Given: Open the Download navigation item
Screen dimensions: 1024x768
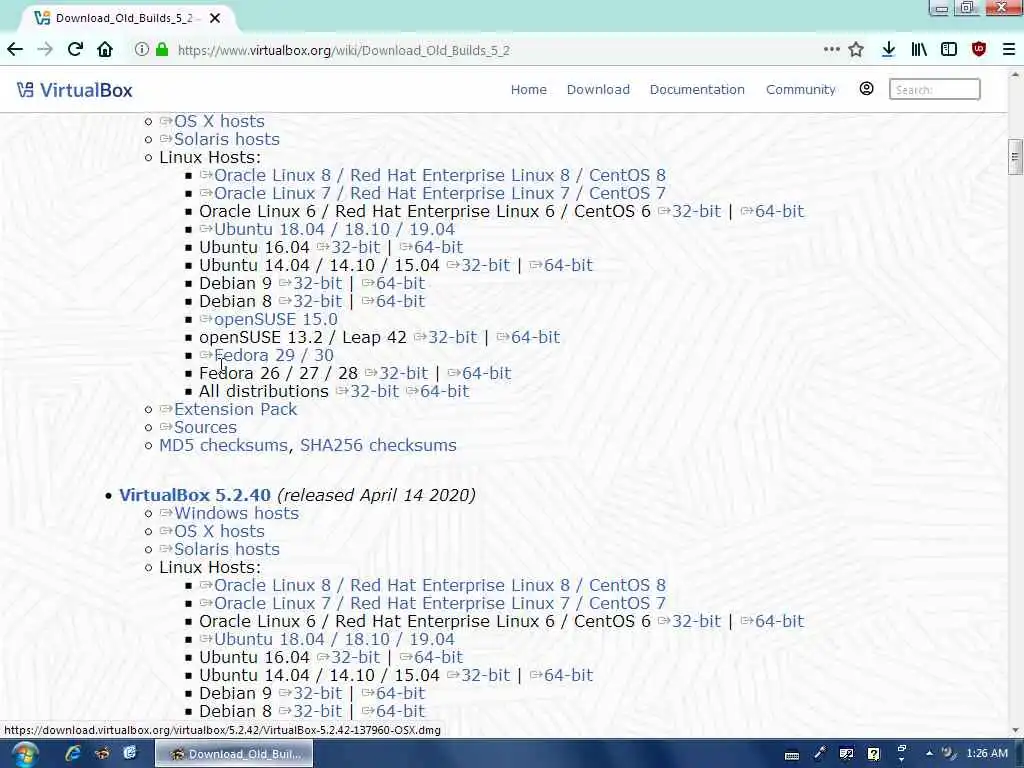Looking at the screenshot, I should point(598,89).
